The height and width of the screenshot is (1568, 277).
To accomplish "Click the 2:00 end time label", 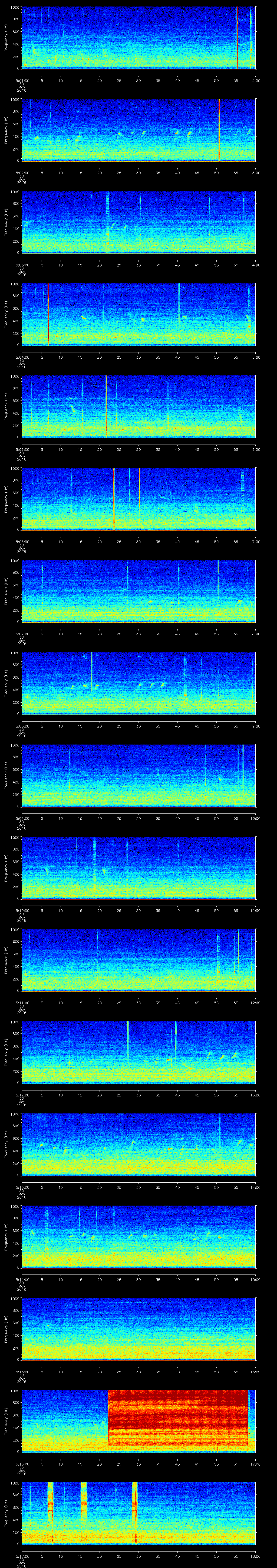I will [x=256, y=80].
